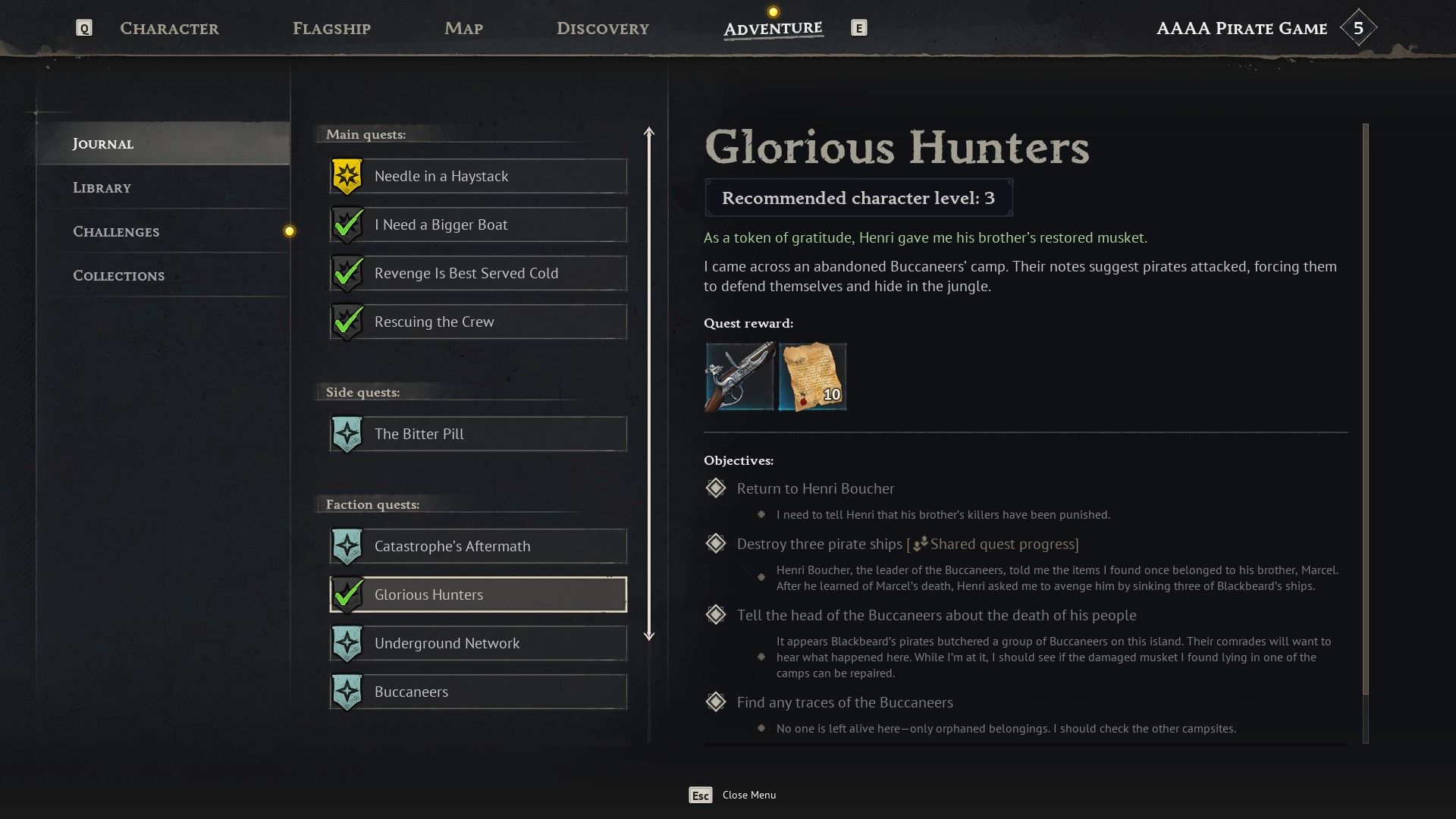Screen dimensions: 1456x819
Task: Click the yellow Needle in a Haystack quest badge
Action: click(x=347, y=177)
